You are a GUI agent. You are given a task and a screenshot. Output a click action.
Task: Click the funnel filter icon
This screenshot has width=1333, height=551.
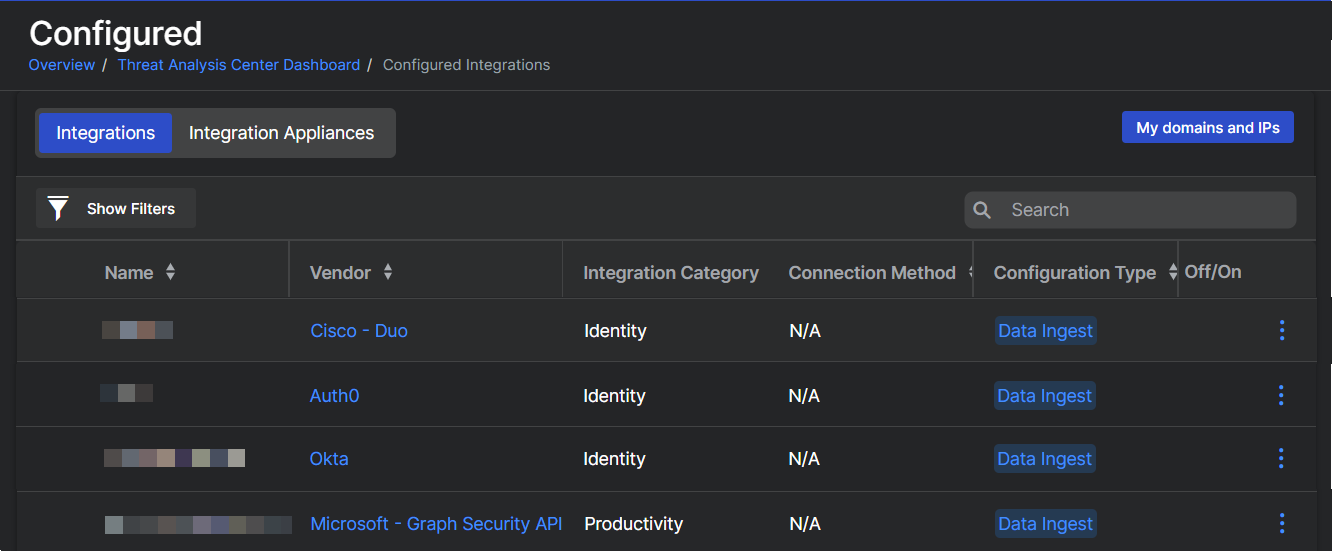click(59, 209)
